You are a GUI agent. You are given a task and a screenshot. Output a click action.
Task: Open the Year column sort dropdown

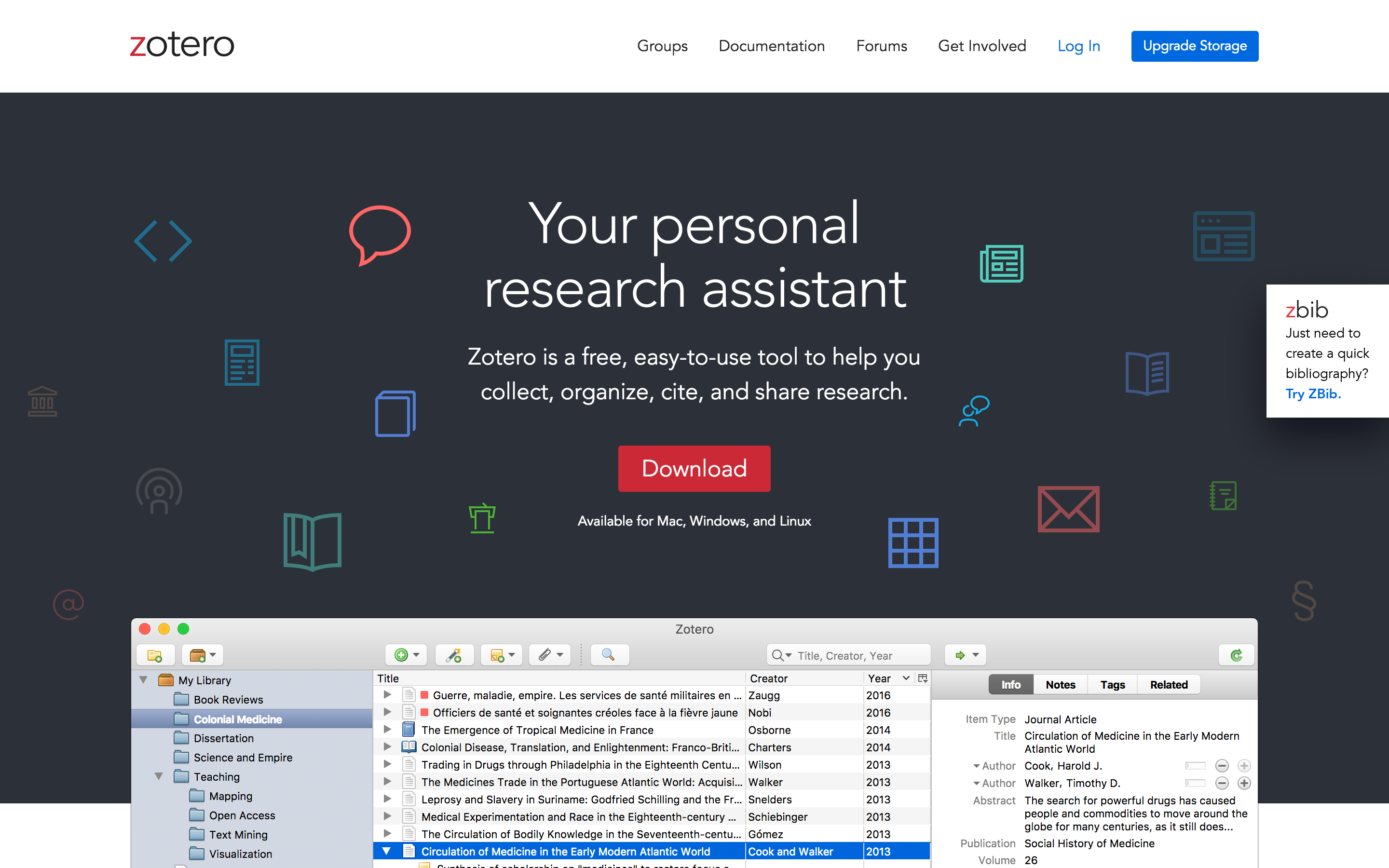pyautogui.click(x=906, y=678)
